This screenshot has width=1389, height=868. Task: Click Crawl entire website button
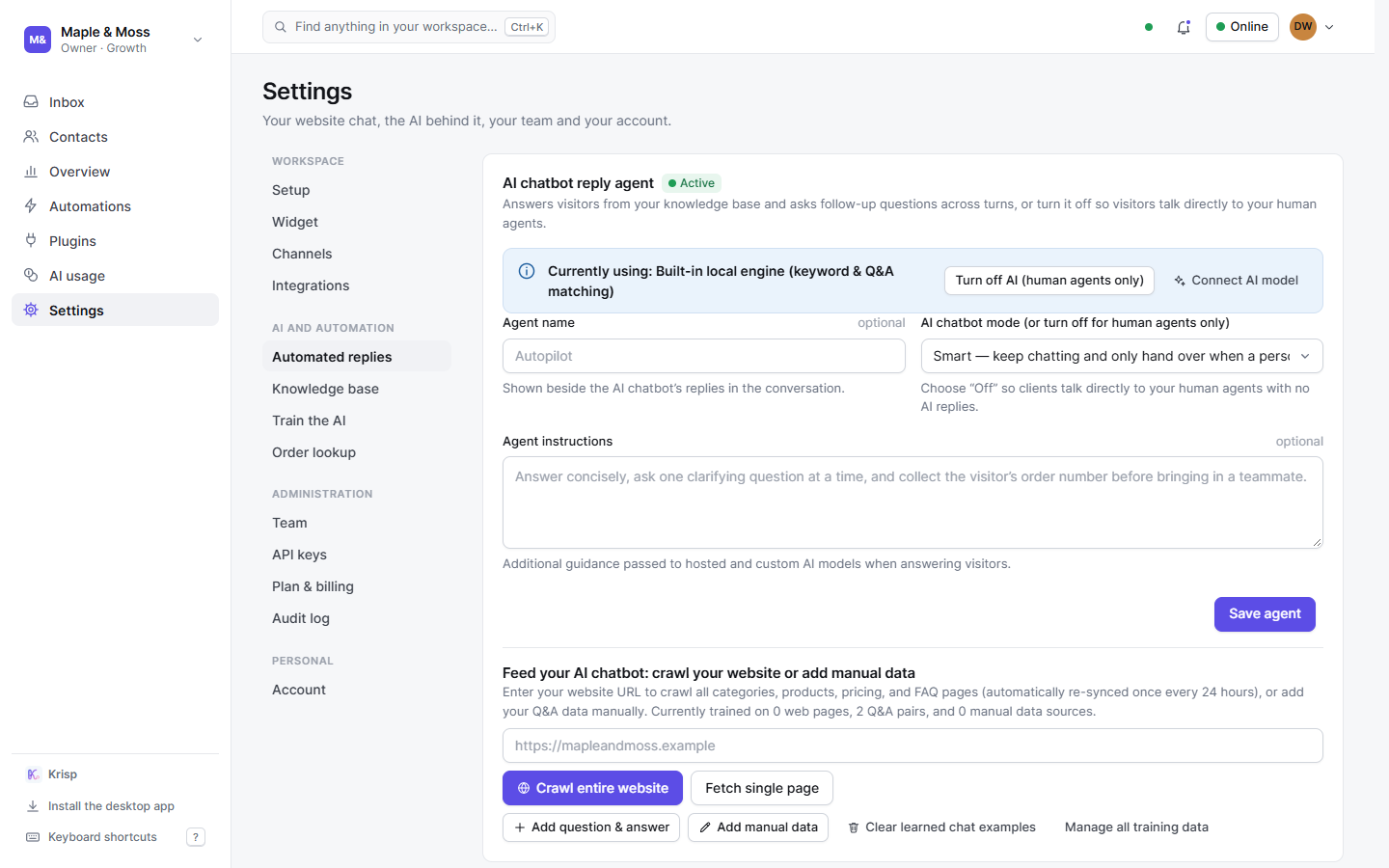[x=592, y=788]
